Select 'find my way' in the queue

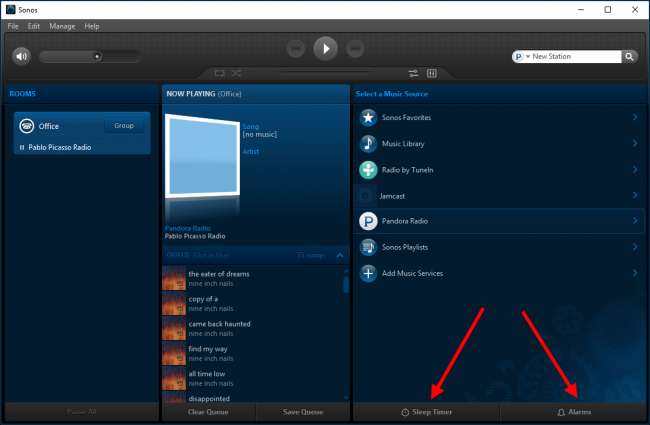point(254,353)
